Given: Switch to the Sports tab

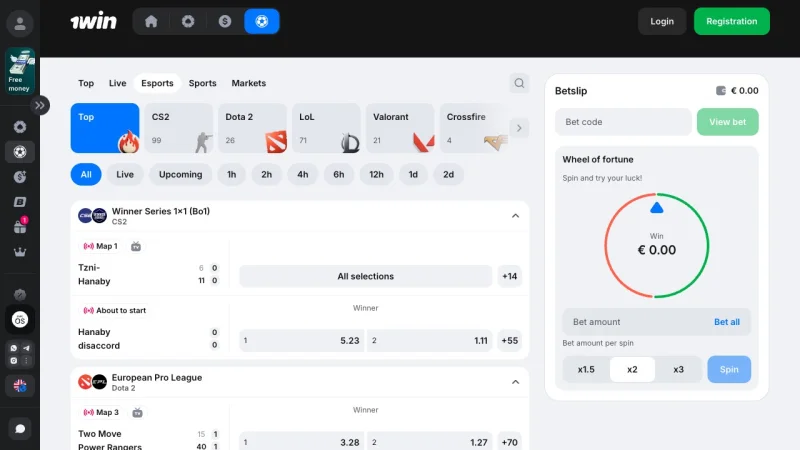Looking at the screenshot, I should click(x=203, y=83).
